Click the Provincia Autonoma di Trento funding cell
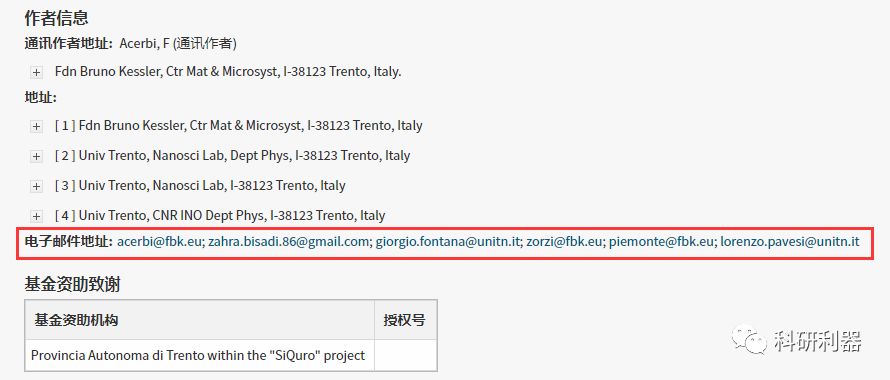This screenshot has width=890, height=380. click(x=199, y=356)
